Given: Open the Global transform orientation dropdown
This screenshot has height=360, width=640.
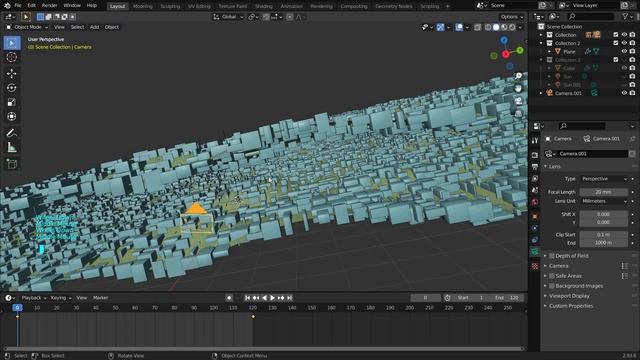Looking at the screenshot, I should 228,17.
